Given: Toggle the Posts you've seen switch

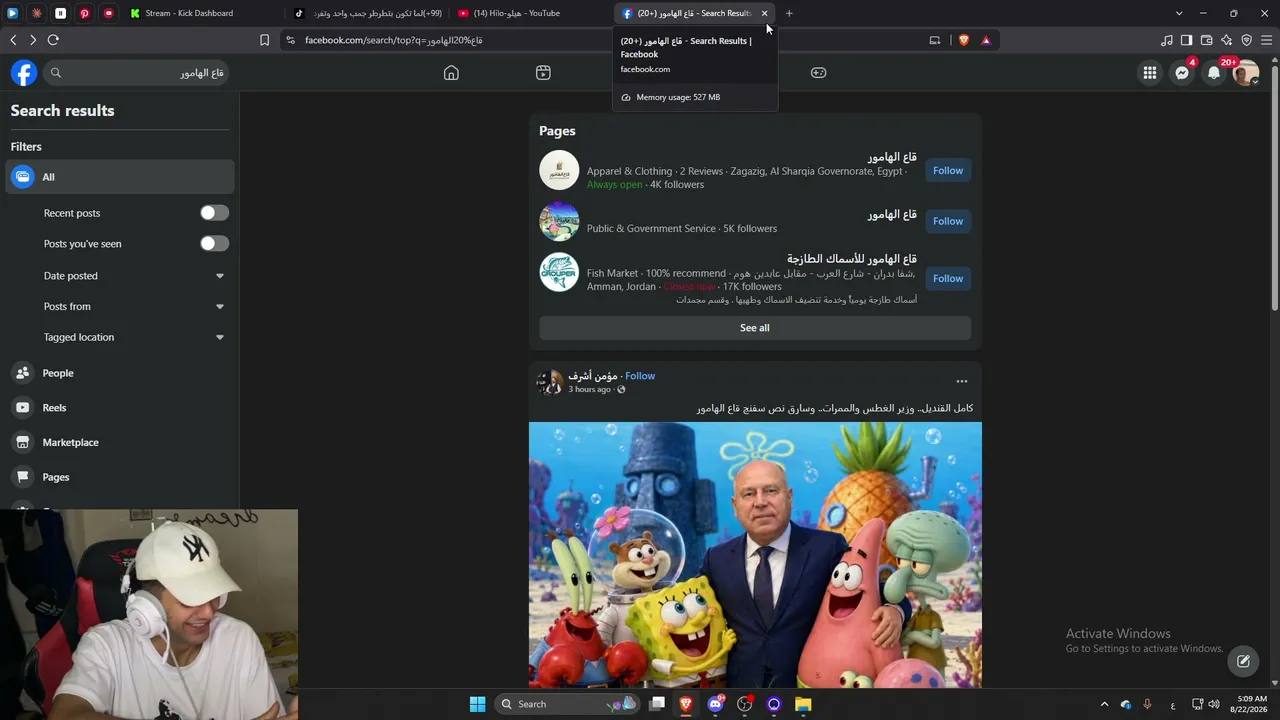Looking at the screenshot, I should click(214, 244).
